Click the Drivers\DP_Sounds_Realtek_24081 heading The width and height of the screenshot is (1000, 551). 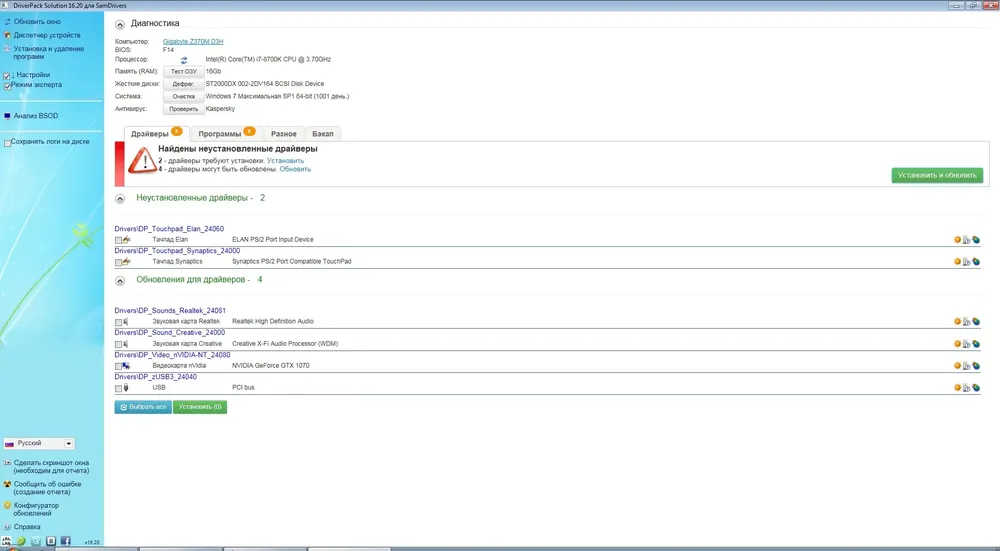tap(170, 311)
